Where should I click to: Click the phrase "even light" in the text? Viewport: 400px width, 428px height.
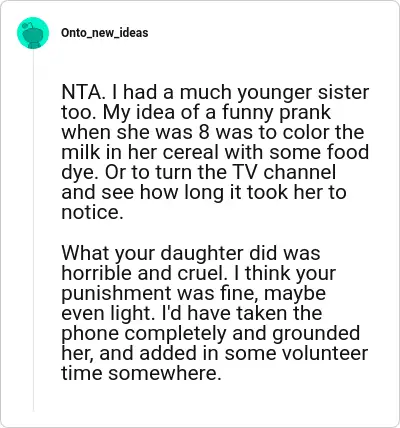[106, 314]
